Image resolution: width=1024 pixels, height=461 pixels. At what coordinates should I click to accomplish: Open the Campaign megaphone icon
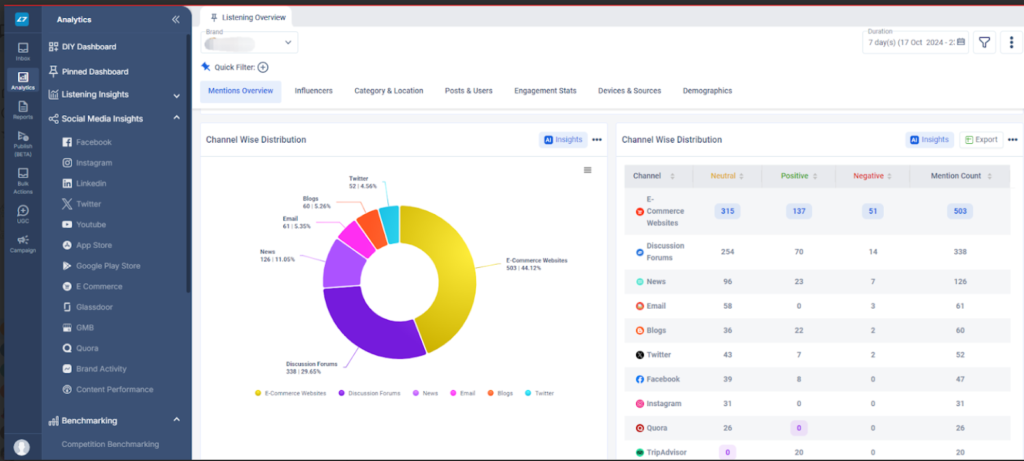click(x=23, y=244)
